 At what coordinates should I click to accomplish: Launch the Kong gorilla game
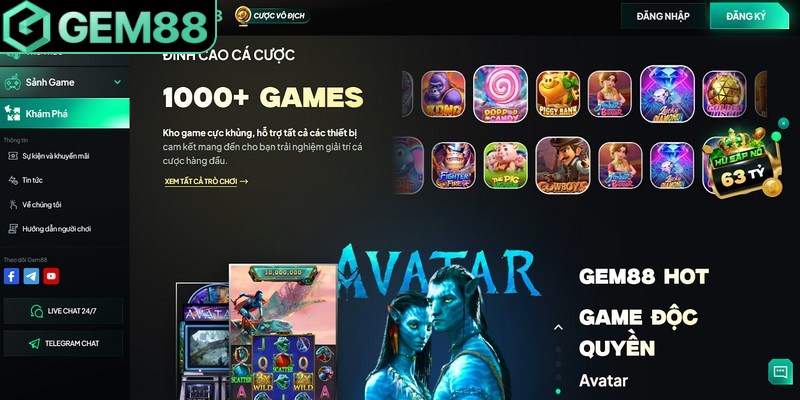(x=443, y=94)
